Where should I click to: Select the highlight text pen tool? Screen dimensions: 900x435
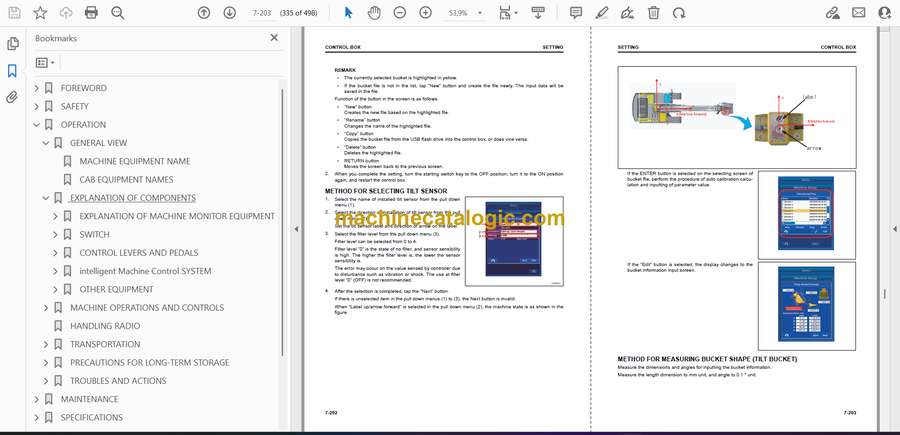coord(602,13)
